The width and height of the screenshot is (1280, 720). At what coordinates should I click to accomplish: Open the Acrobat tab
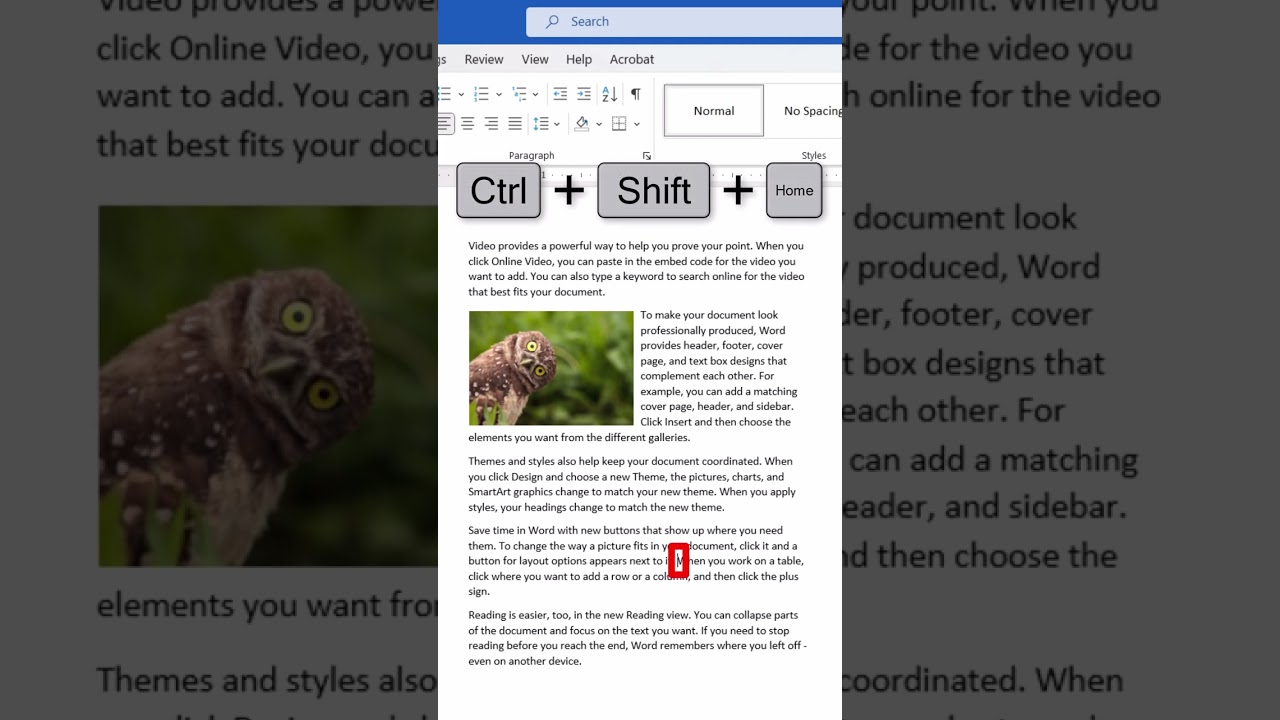(x=632, y=59)
